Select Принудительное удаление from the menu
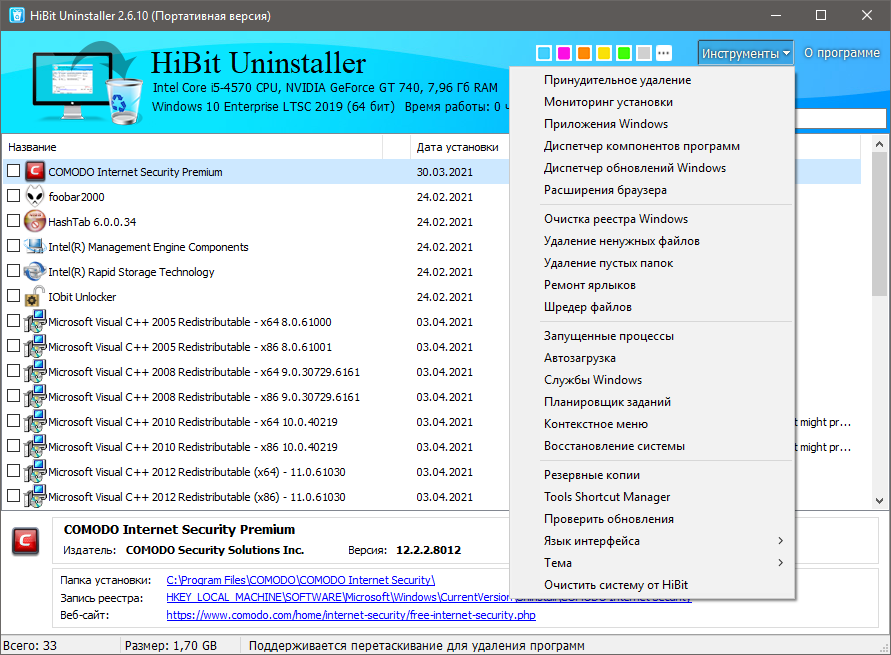This screenshot has height=655, width=891. [x=617, y=80]
